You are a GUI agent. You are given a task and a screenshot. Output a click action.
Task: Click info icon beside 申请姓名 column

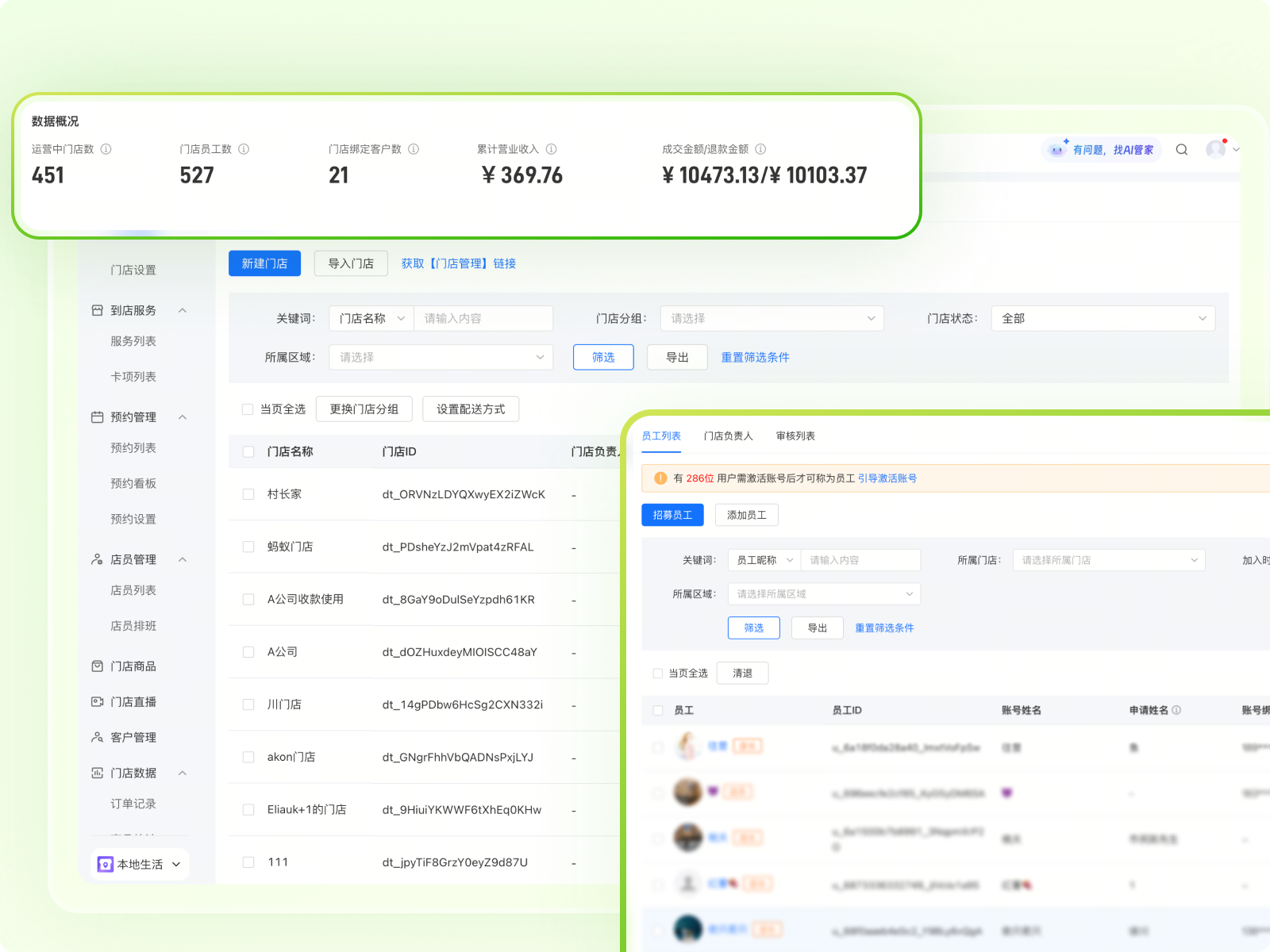pos(1176,710)
